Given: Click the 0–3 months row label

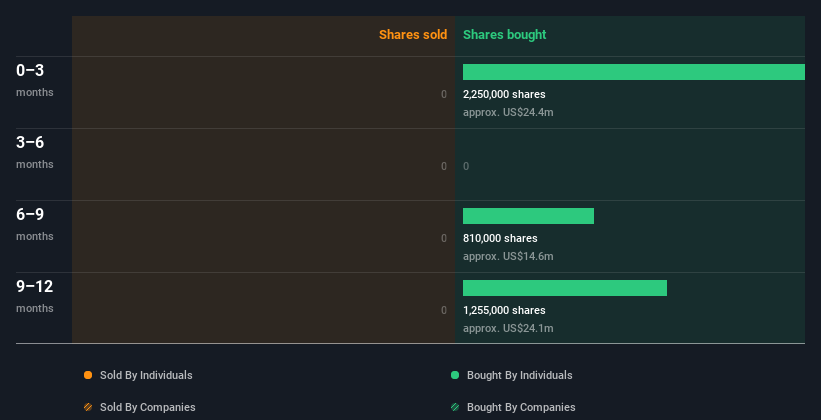Looking at the screenshot, I should point(35,80).
